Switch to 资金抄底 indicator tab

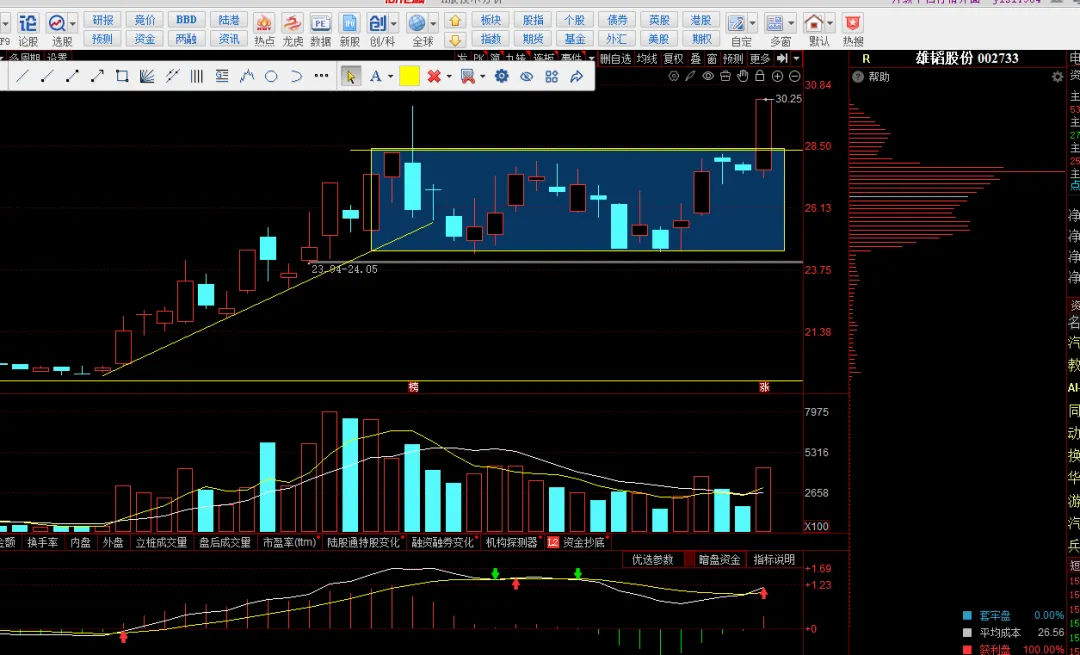point(583,543)
